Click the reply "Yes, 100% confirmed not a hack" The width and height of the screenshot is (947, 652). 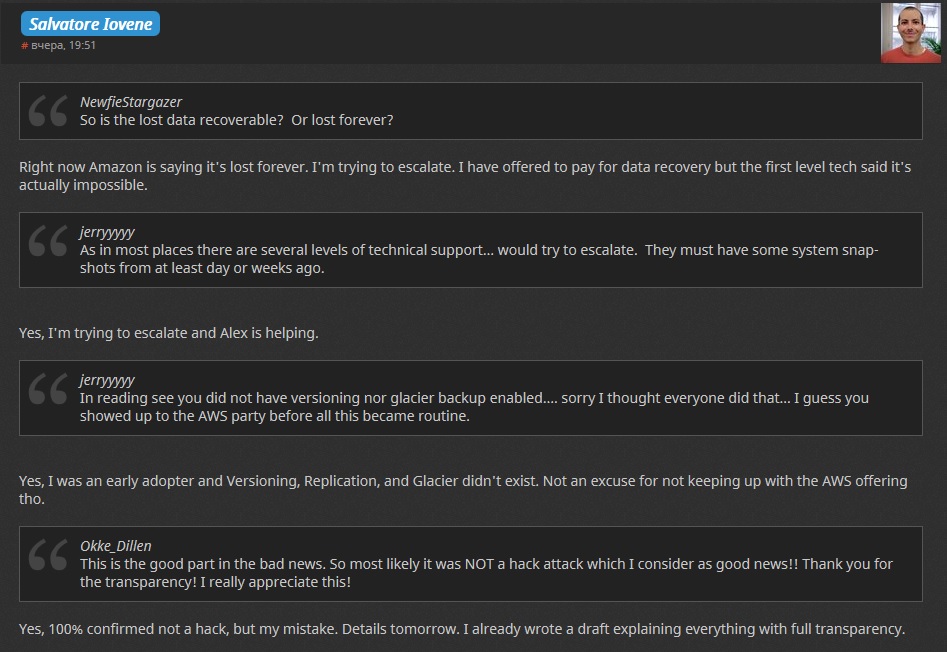[461, 629]
